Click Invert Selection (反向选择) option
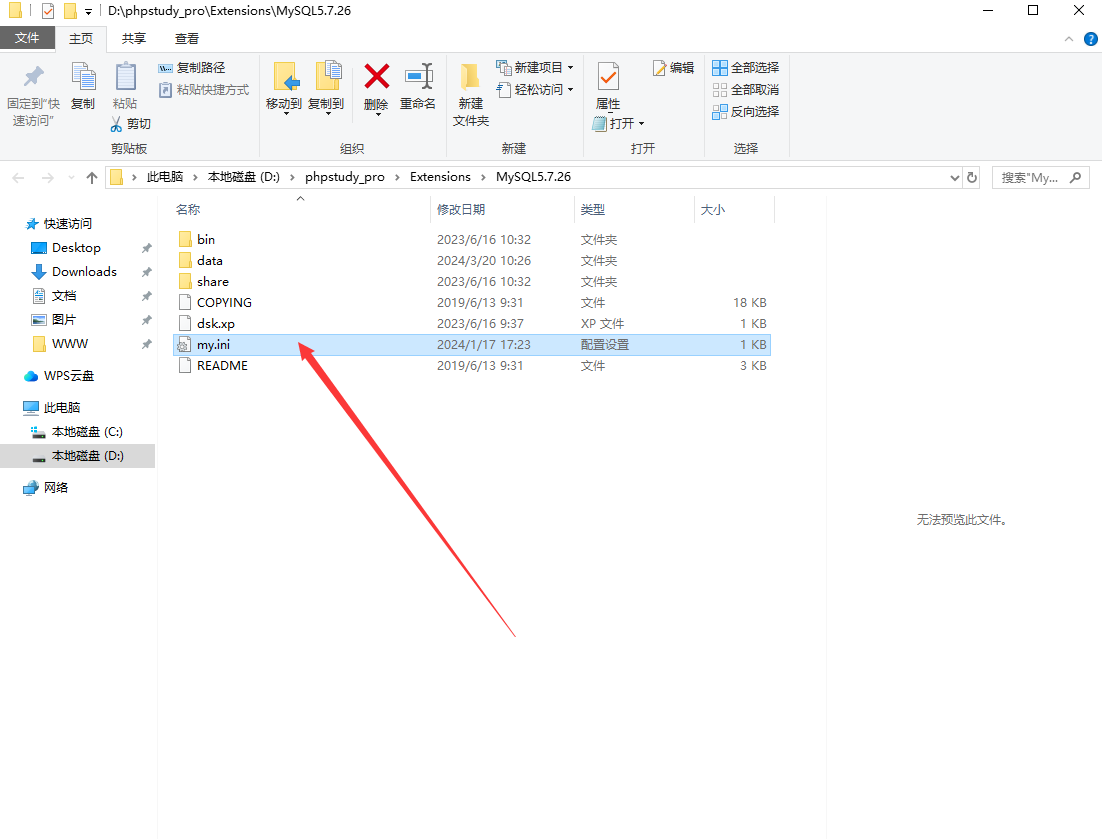Screen dimensions: 1102x839 (x=745, y=111)
